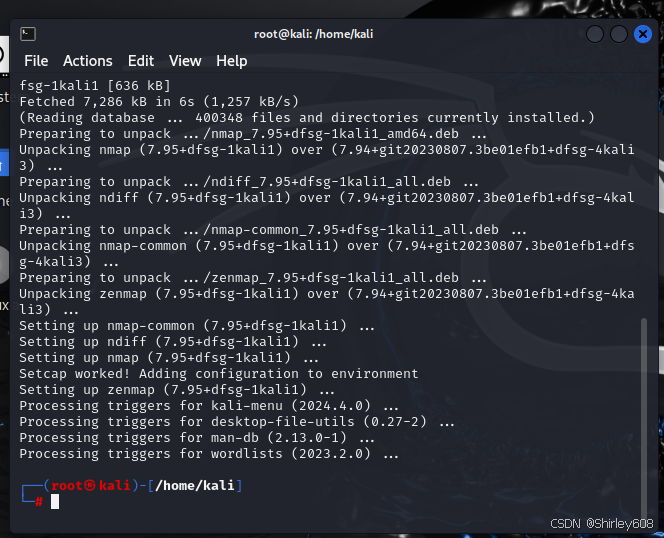Click 'Preparing to unpack .../zenmap_7.95' line
This screenshot has height=538, width=664.
pos(252,278)
